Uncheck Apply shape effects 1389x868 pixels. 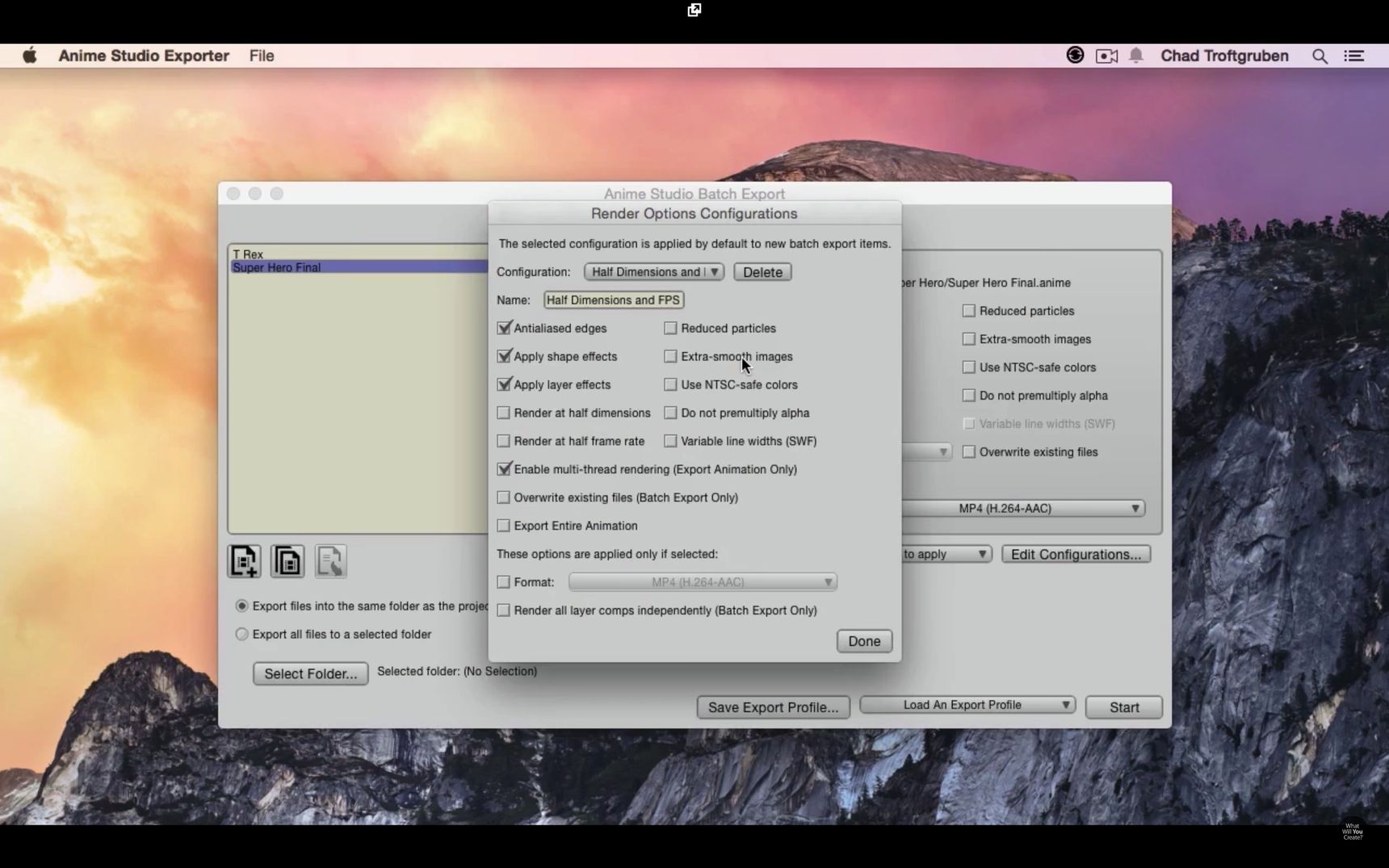(x=504, y=356)
